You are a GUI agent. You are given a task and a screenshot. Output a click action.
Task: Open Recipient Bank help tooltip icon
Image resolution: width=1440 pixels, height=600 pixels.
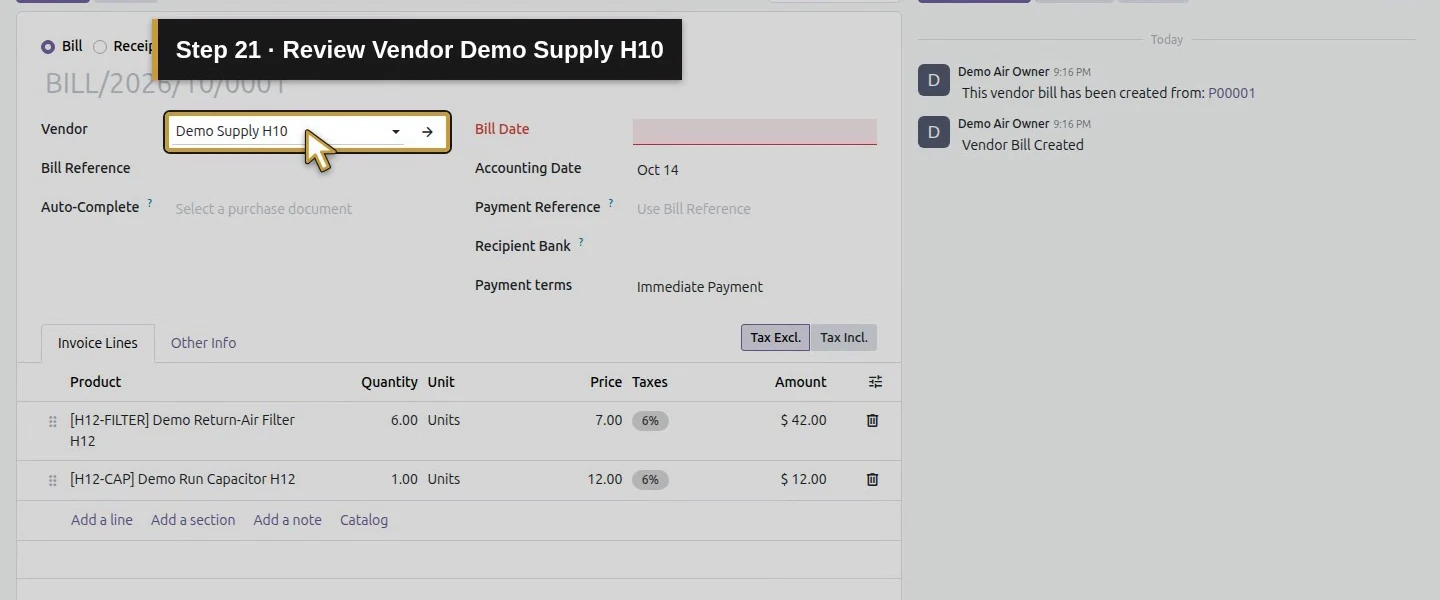[581, 242]
